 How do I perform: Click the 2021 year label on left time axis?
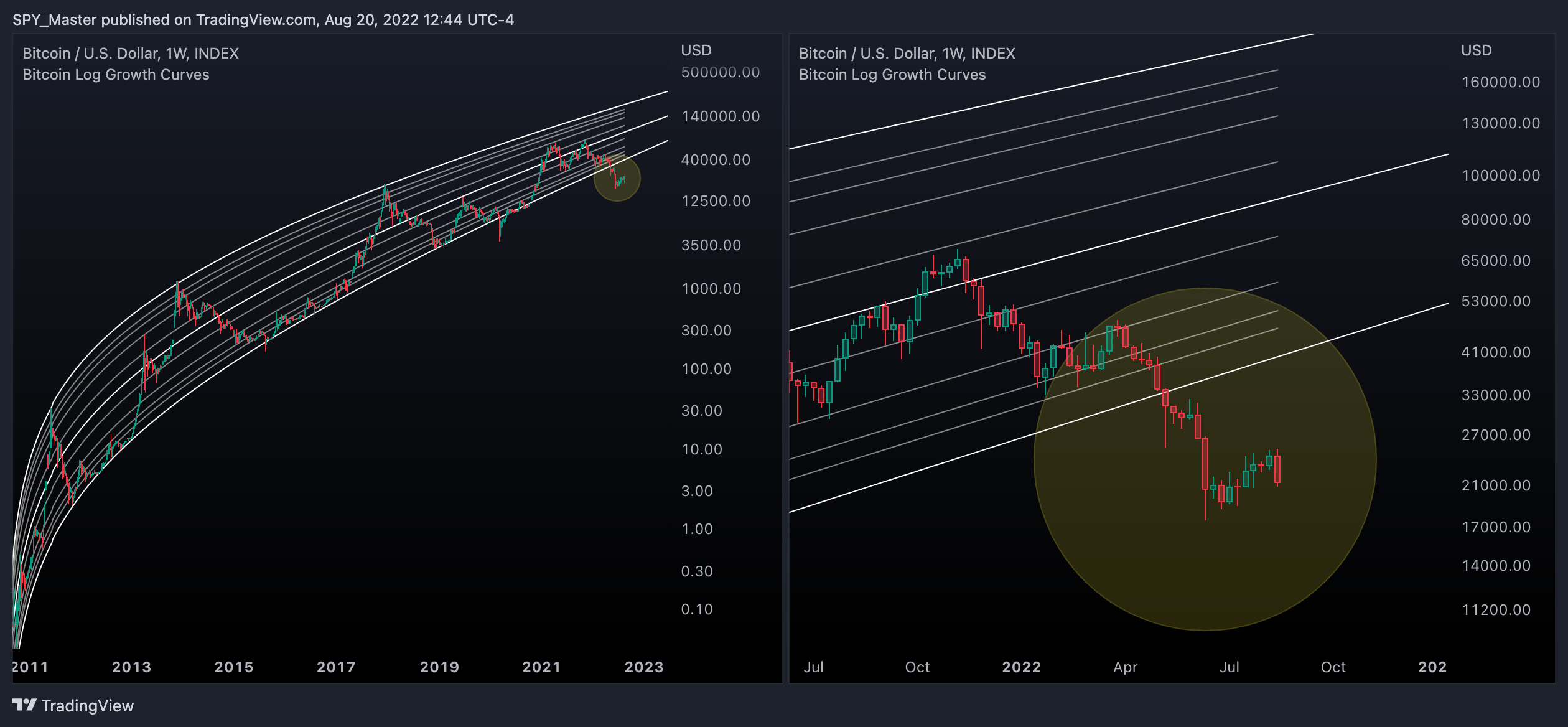click(541, 667)
